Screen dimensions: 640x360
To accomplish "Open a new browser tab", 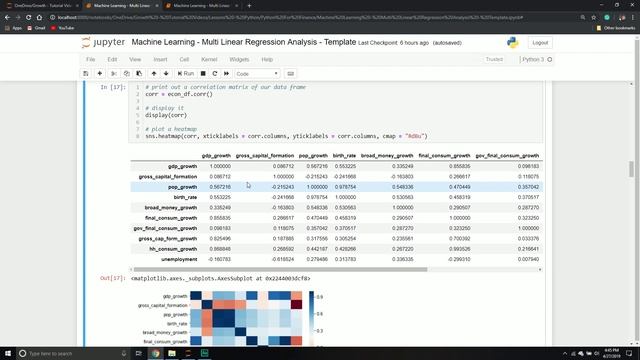I will click(249, 6).
